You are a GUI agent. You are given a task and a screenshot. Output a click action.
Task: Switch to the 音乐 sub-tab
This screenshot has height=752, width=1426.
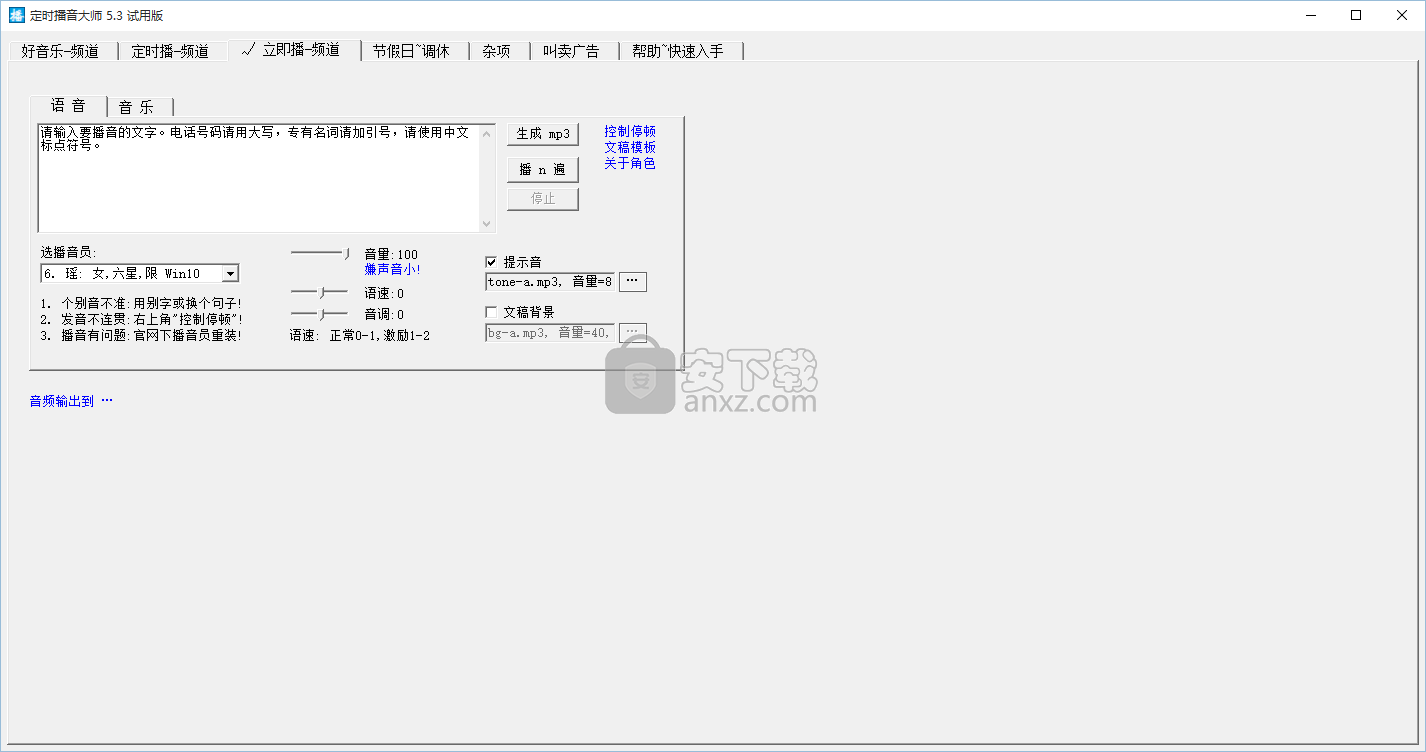138,107
